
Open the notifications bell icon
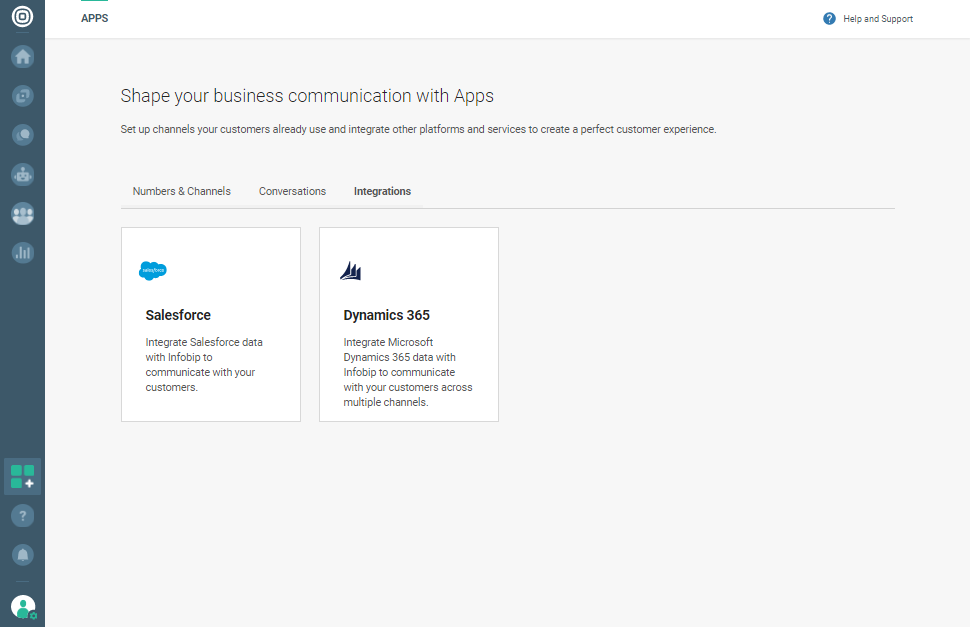(x=22, y=555)
